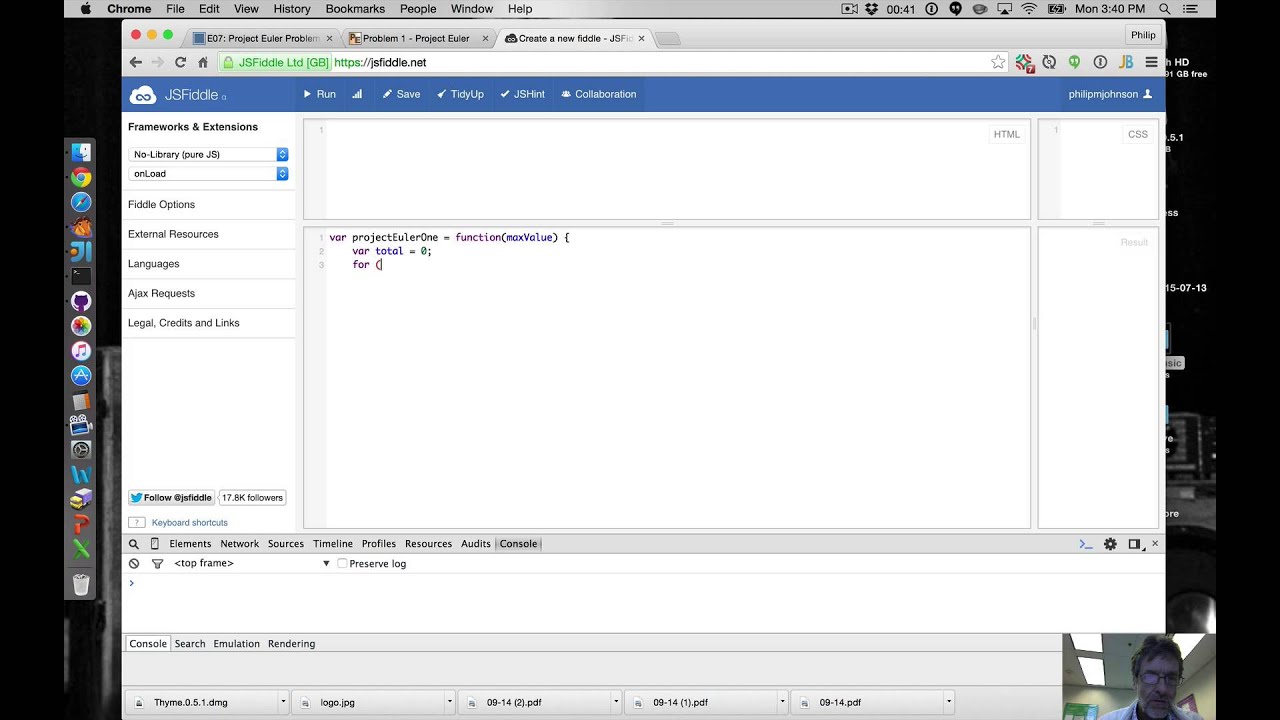
Task: Open the browser home page
Action: coord(203,62)
